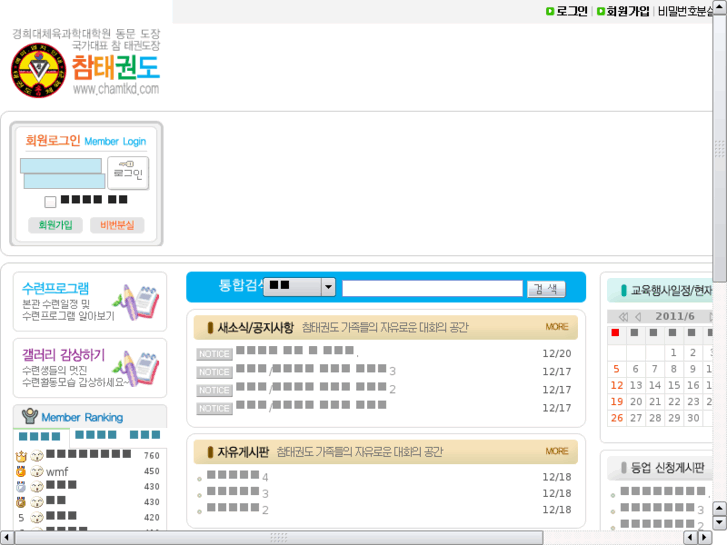Click the 2011/6 calendar month label

click(675, 316)
